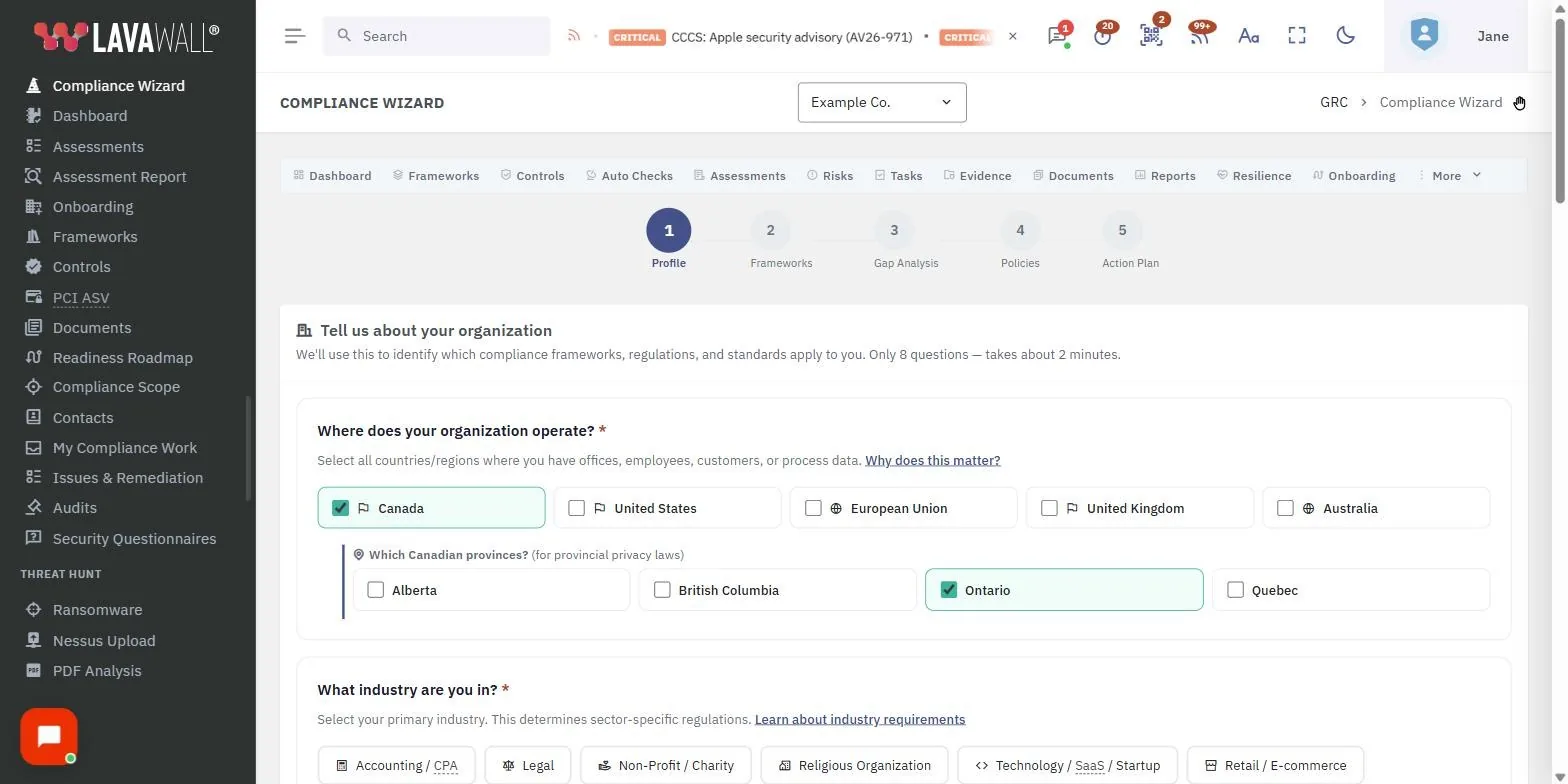Open the QR scan icon with the 2 badge
This screenshot has height=784, width=1568.
[1151, 36]
